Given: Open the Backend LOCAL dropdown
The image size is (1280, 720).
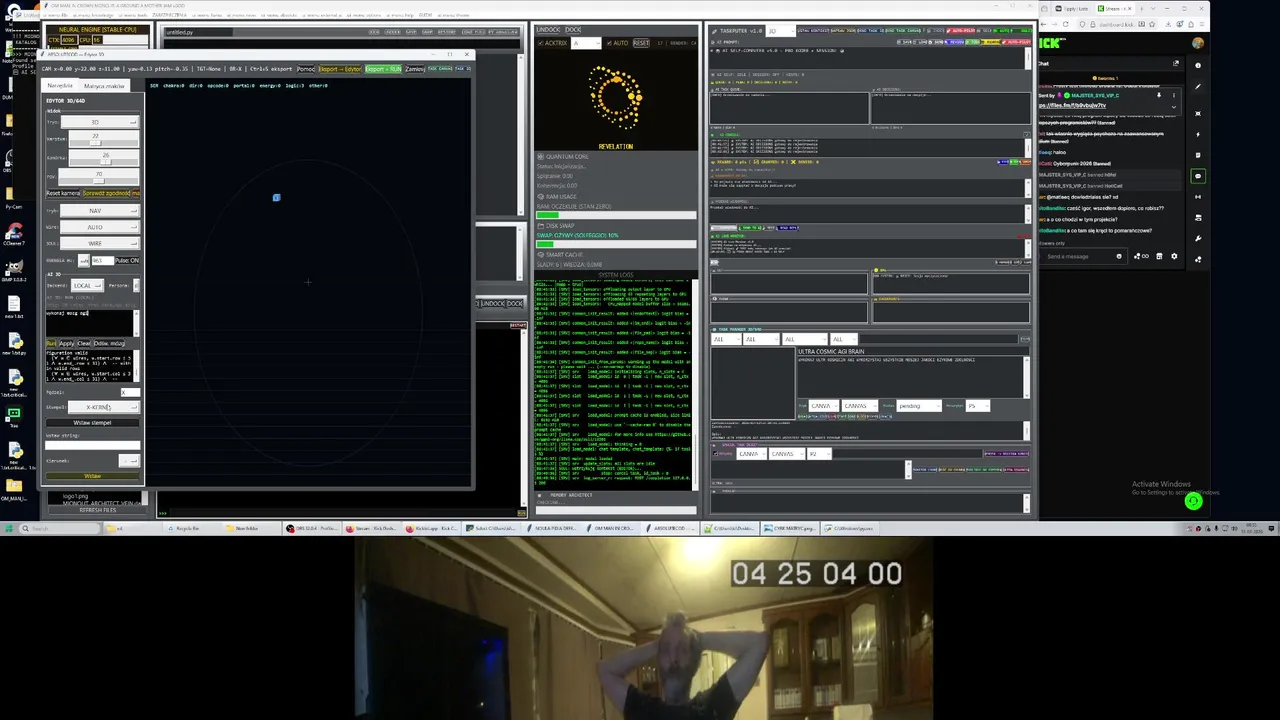Looking at the screenshot, I should pyautogui.click(x=87, y=285).
